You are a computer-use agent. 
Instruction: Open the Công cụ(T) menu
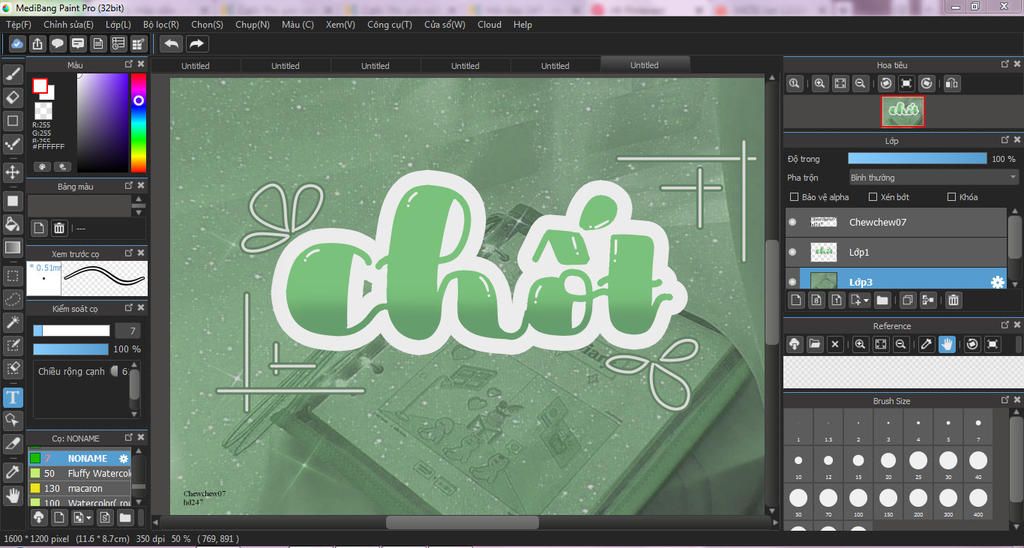(390, 24)
